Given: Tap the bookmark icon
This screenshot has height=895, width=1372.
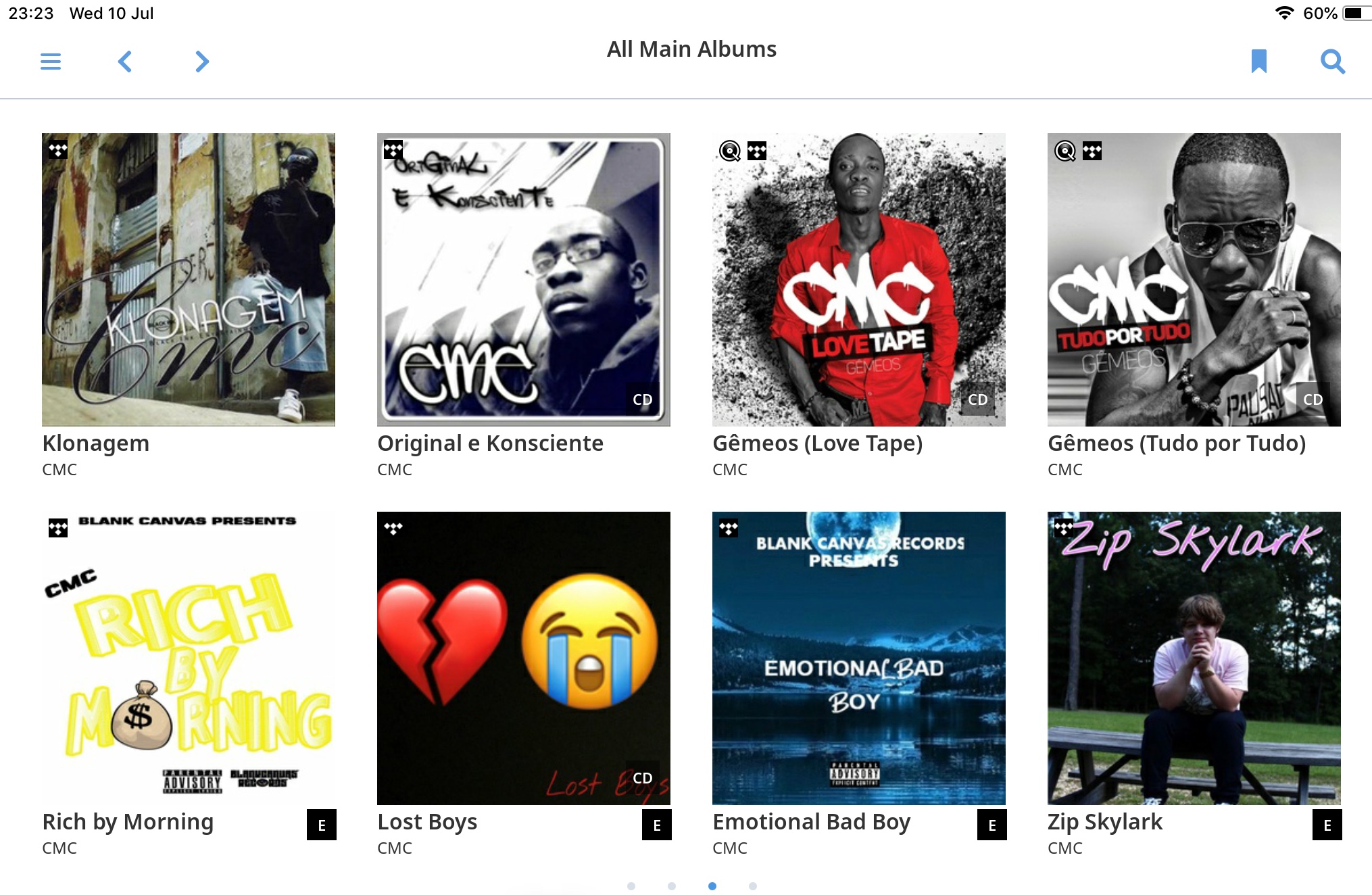Looking at the screenshot, I should pyautogui.click(x=1258, y=62).
